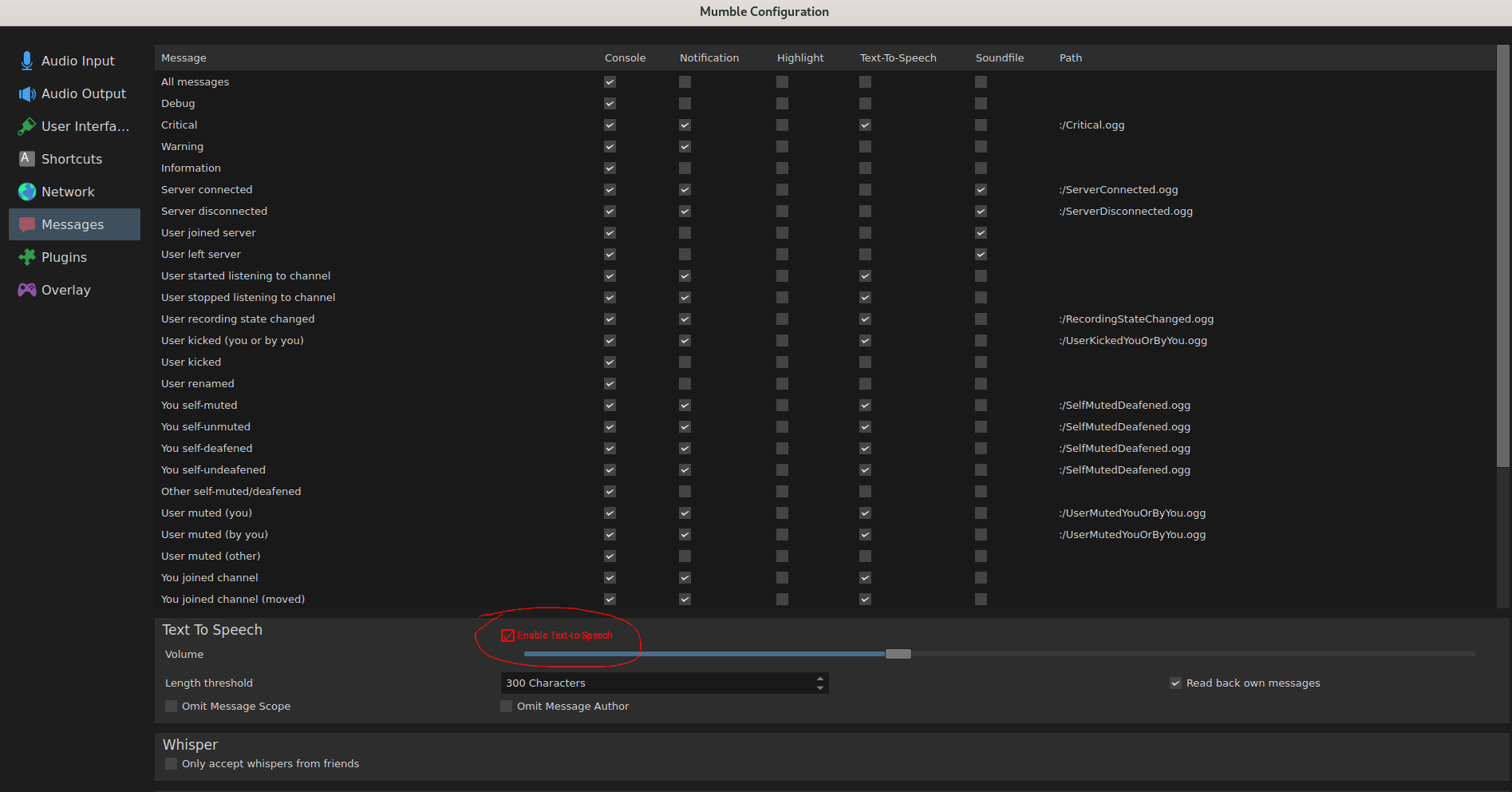Screen dimensions: 1512x792
Task: Toggle Text-To-Speech checkbox for Critical
Action: pos(865,125)
